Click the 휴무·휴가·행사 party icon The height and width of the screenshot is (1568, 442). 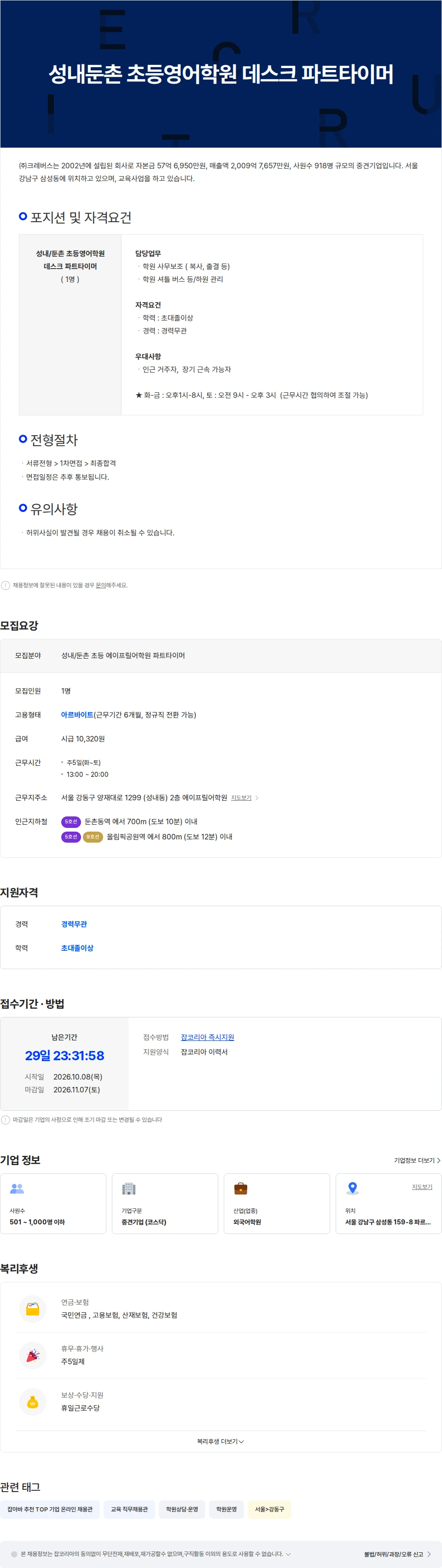pyautogui.click(x=33, y=1355)
